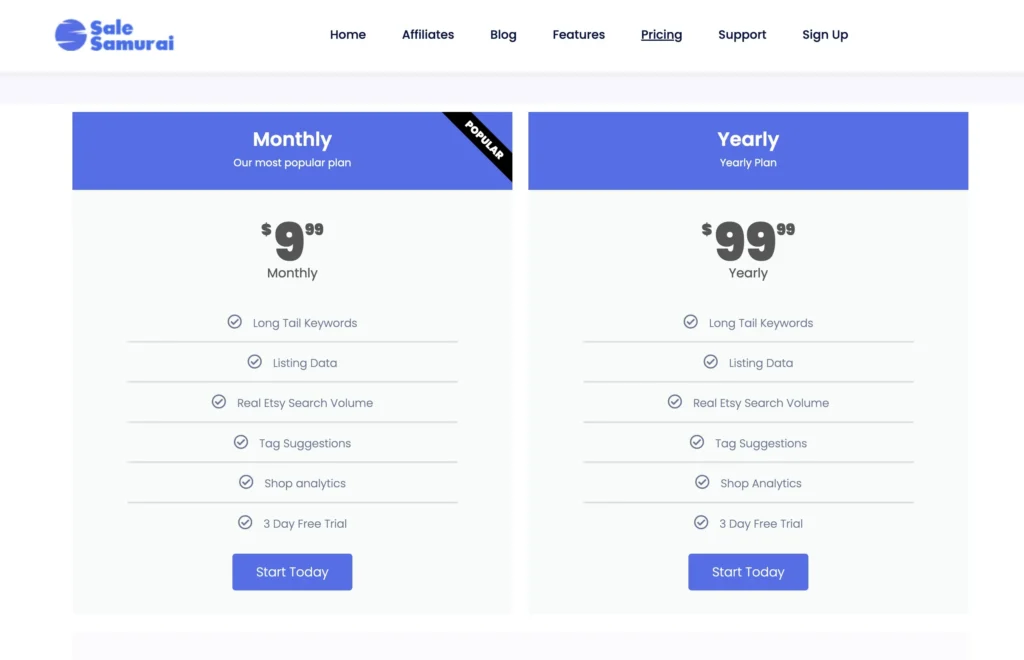Image resolution: width=1024 pixels, height=660 pixels.
Task: Select Features in the top navigation
Action: (578, 35)
